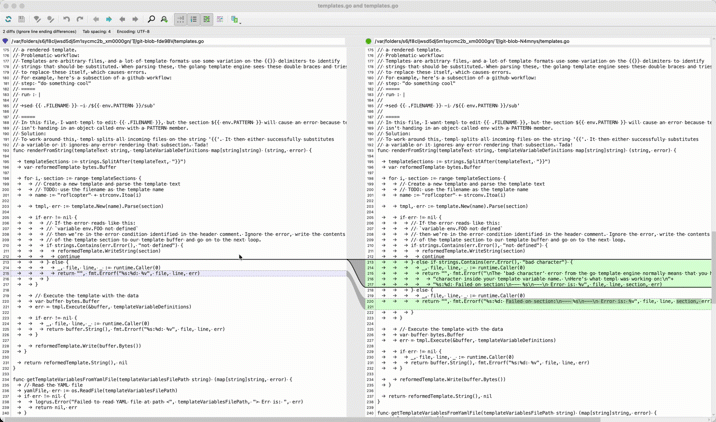Click left '} else {' at line 213
This screenshot has height=422, width=716.
pyautogui.click(x=57, y=262)
